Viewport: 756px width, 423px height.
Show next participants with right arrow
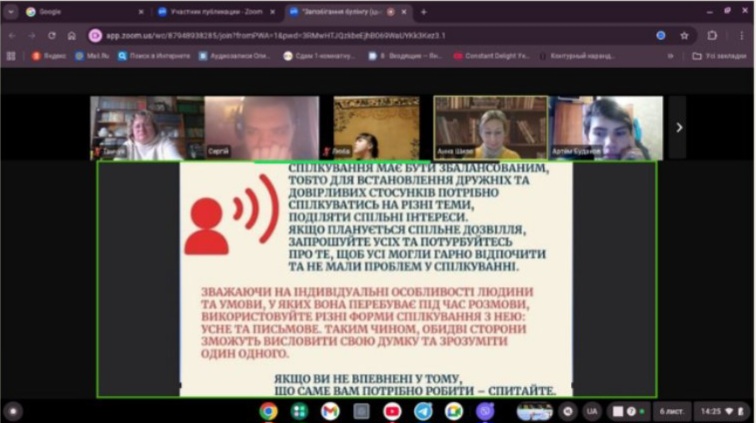click(x=679, y=127)
